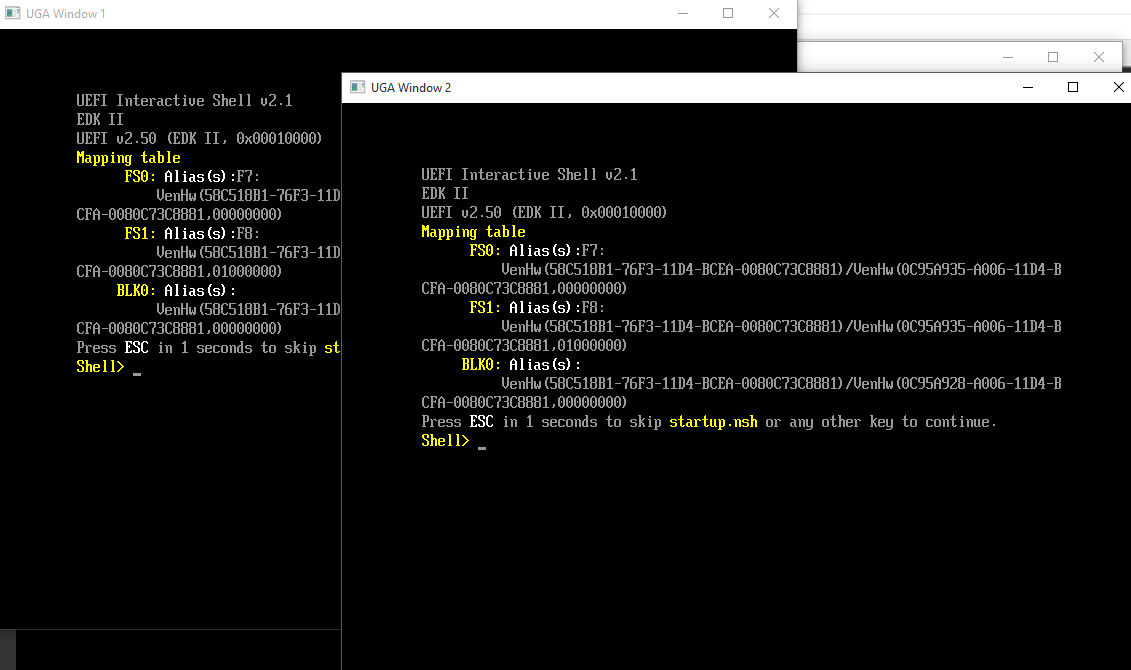Click 'FS0:' label in UGA Window 1
This screenshot has width=1131, height=670.
point(140,176)
